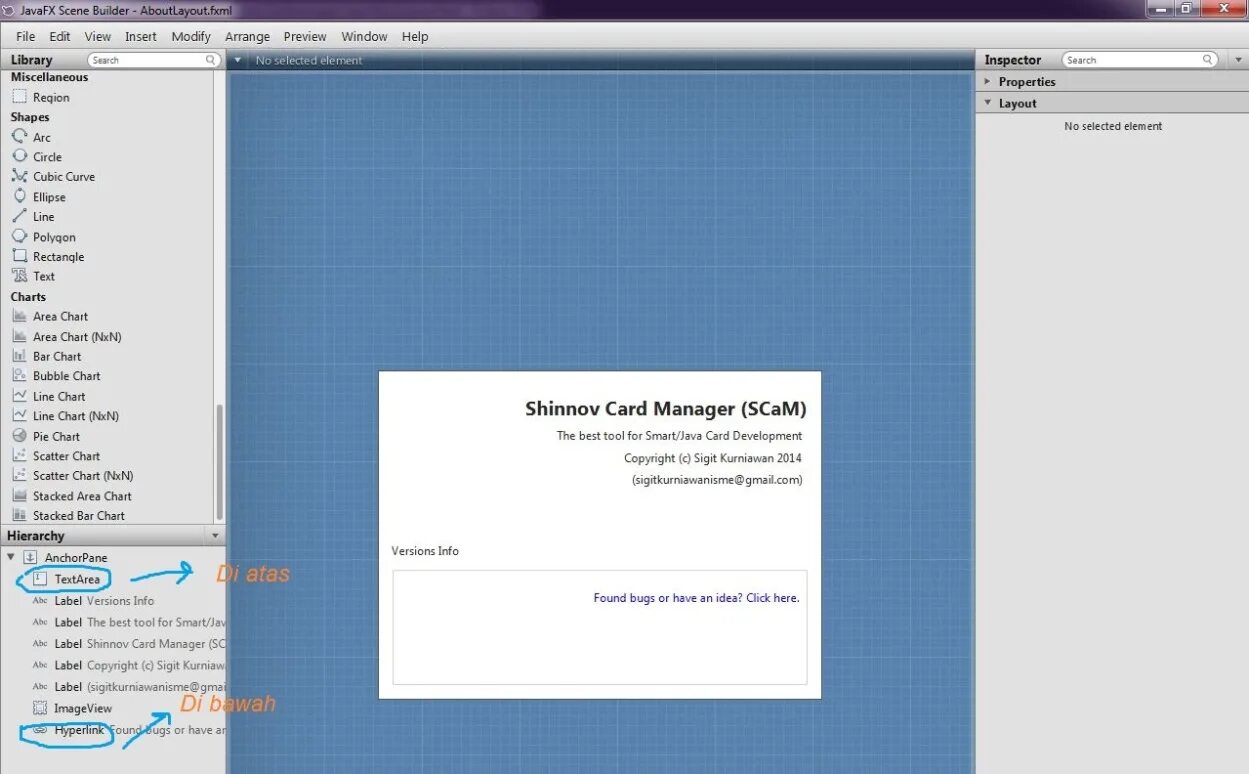The height and width of the screenshot is (774, 1249).
Task: Click the TextArea icon in Hierarchy
Action: point(40,579)
